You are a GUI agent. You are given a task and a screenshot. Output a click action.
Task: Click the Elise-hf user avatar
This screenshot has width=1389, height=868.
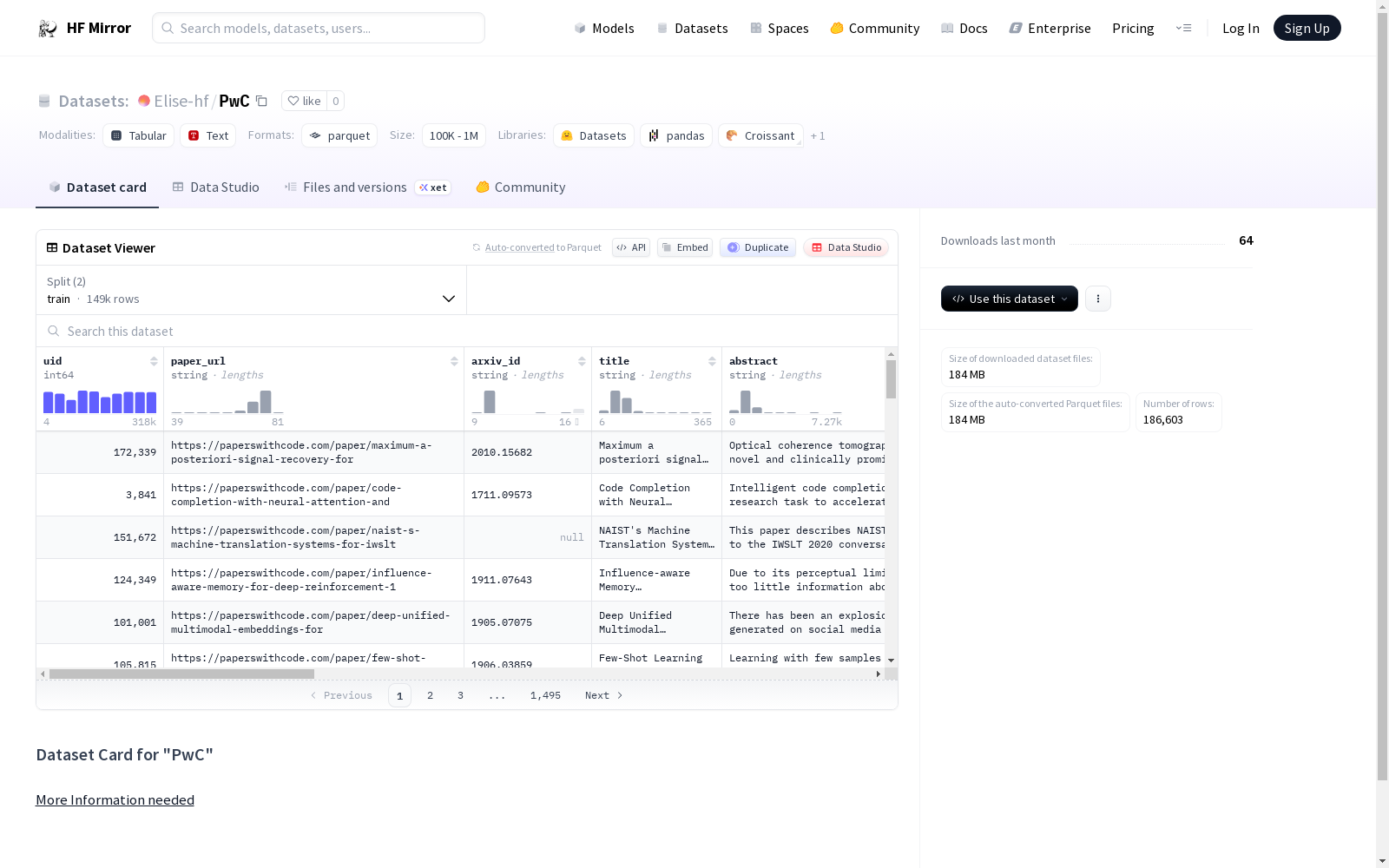144,101
